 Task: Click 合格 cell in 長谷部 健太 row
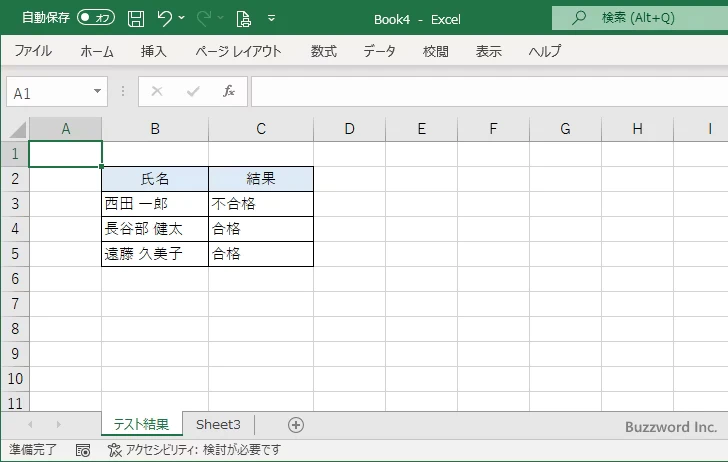pyautogui.click(x=261, y=229)
